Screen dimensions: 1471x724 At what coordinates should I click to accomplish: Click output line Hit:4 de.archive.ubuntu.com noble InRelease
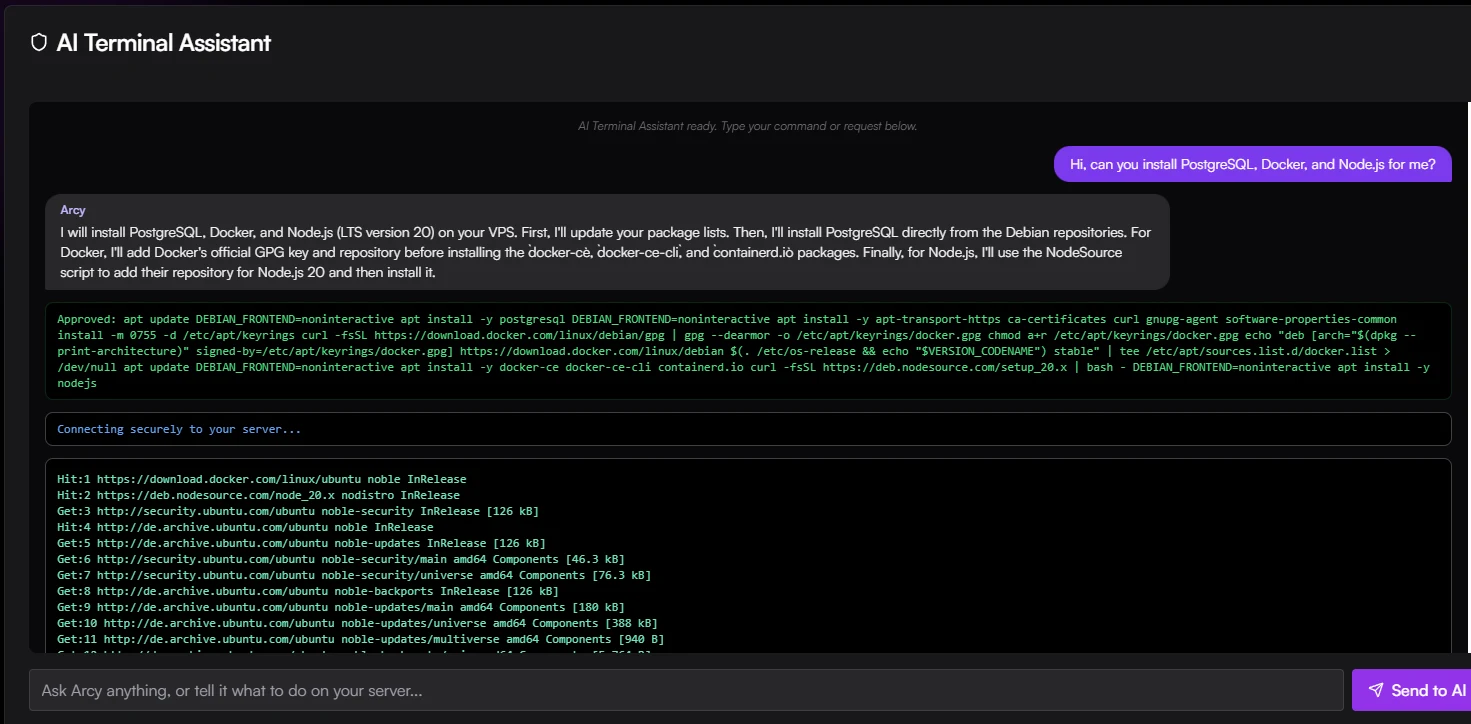click(x=245, y=527)
